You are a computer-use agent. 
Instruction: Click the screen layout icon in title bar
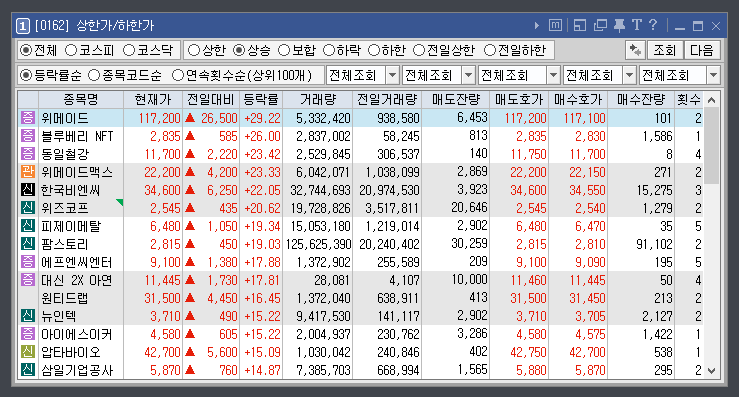[580, 25]
